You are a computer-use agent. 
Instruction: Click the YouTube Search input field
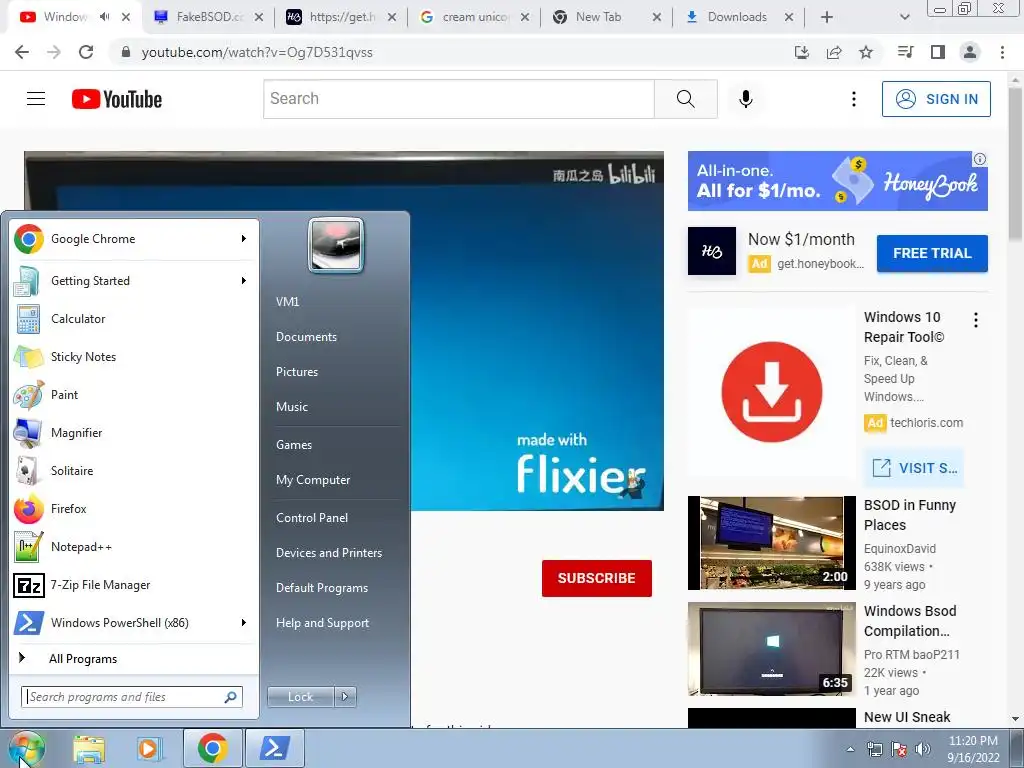click(458, 99)
